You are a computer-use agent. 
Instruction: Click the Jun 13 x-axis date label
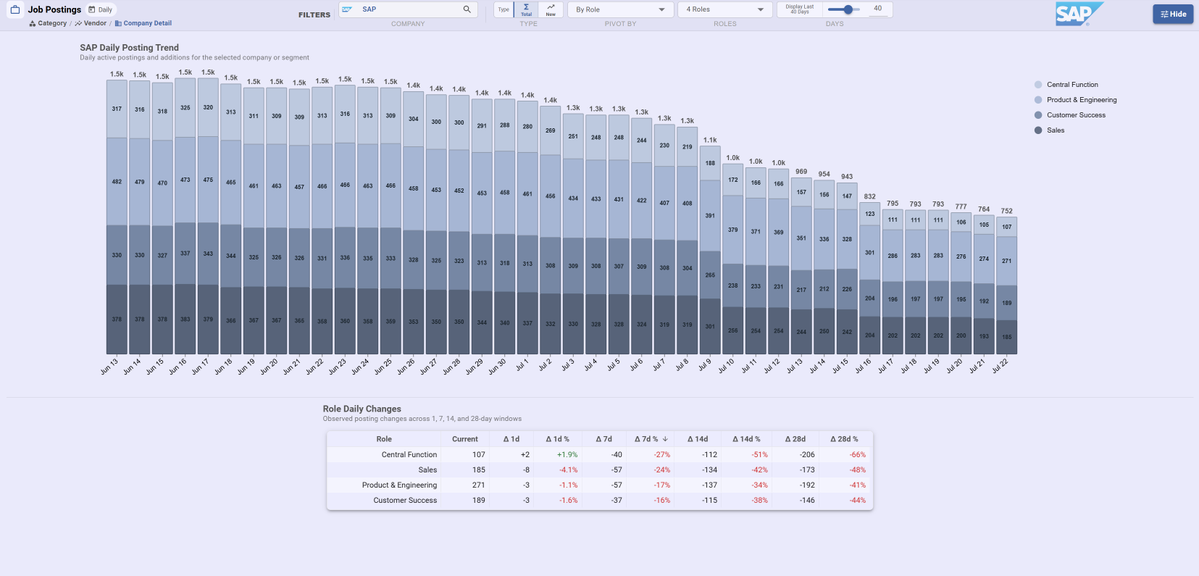coord(109,365)
